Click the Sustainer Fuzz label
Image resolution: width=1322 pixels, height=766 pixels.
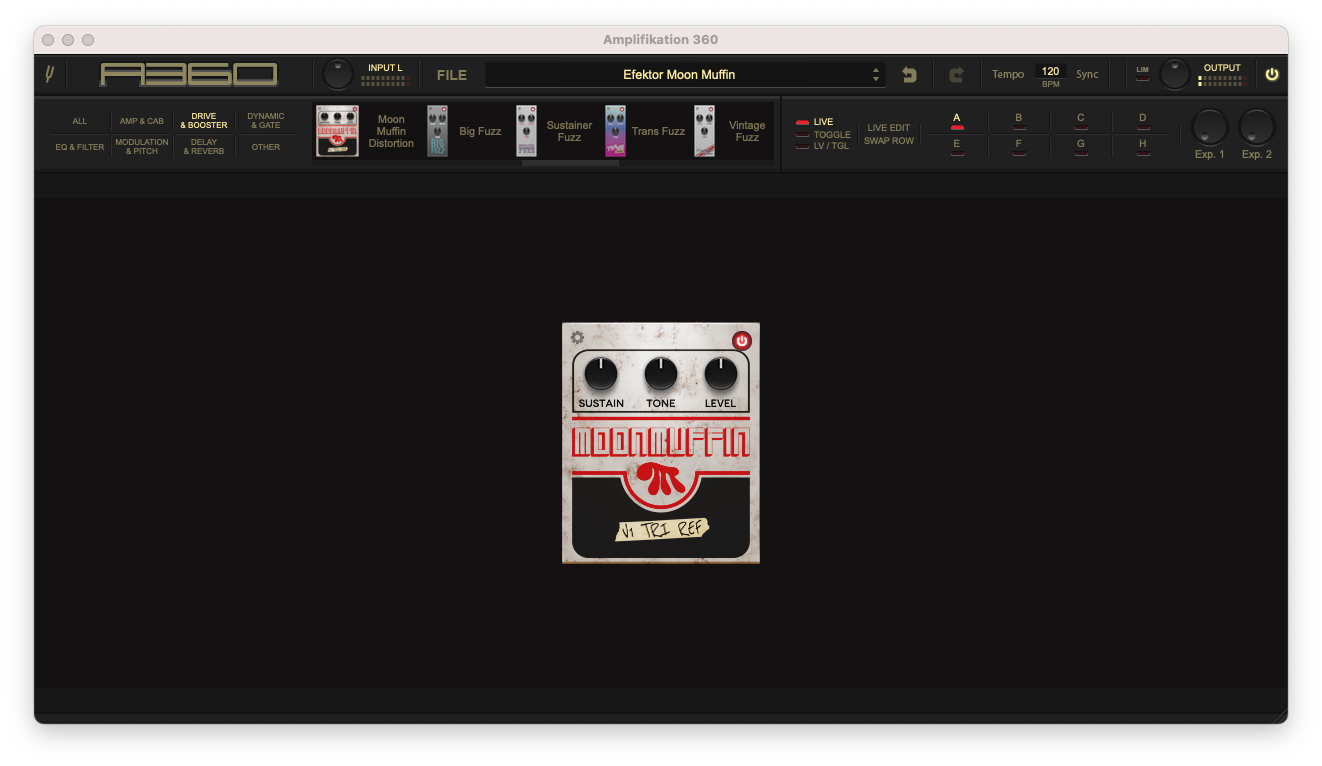tap(569, 131)
